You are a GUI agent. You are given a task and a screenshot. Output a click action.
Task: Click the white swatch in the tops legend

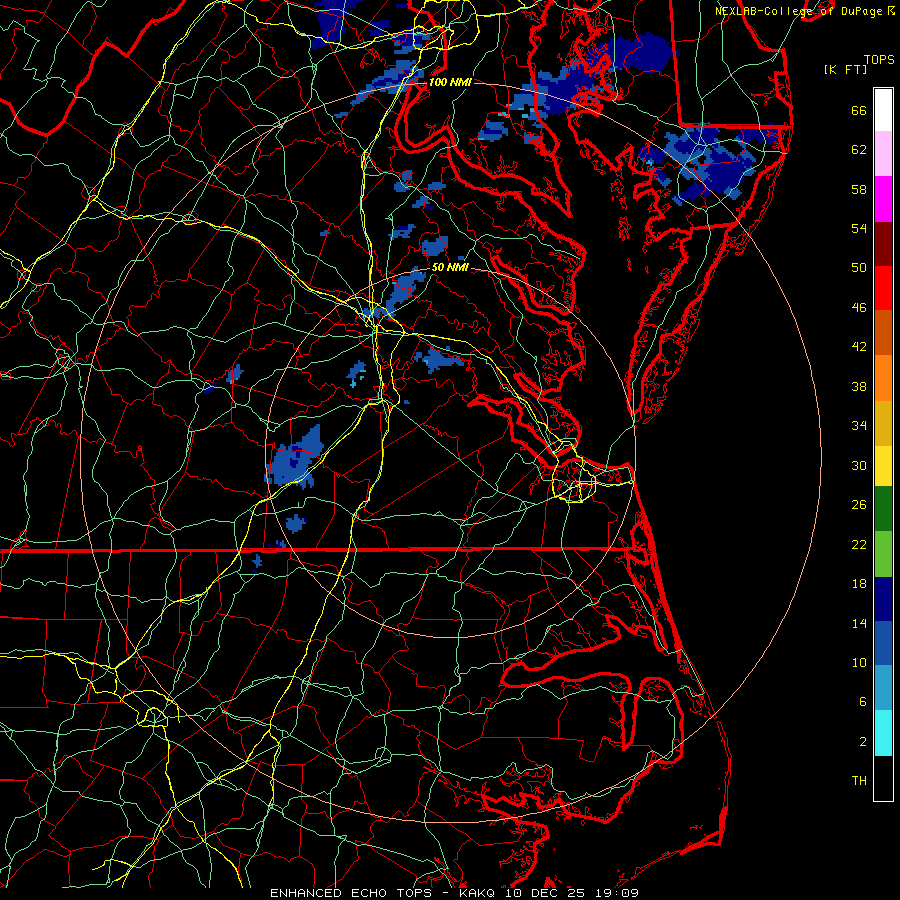point(883,110)
